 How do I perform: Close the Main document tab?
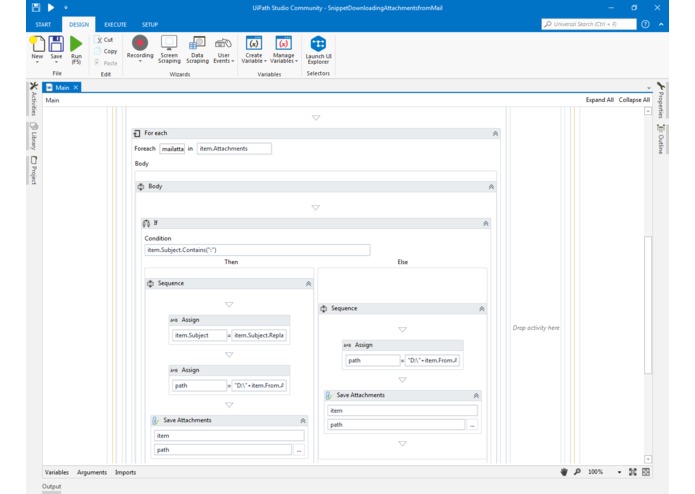pos(76,87)
